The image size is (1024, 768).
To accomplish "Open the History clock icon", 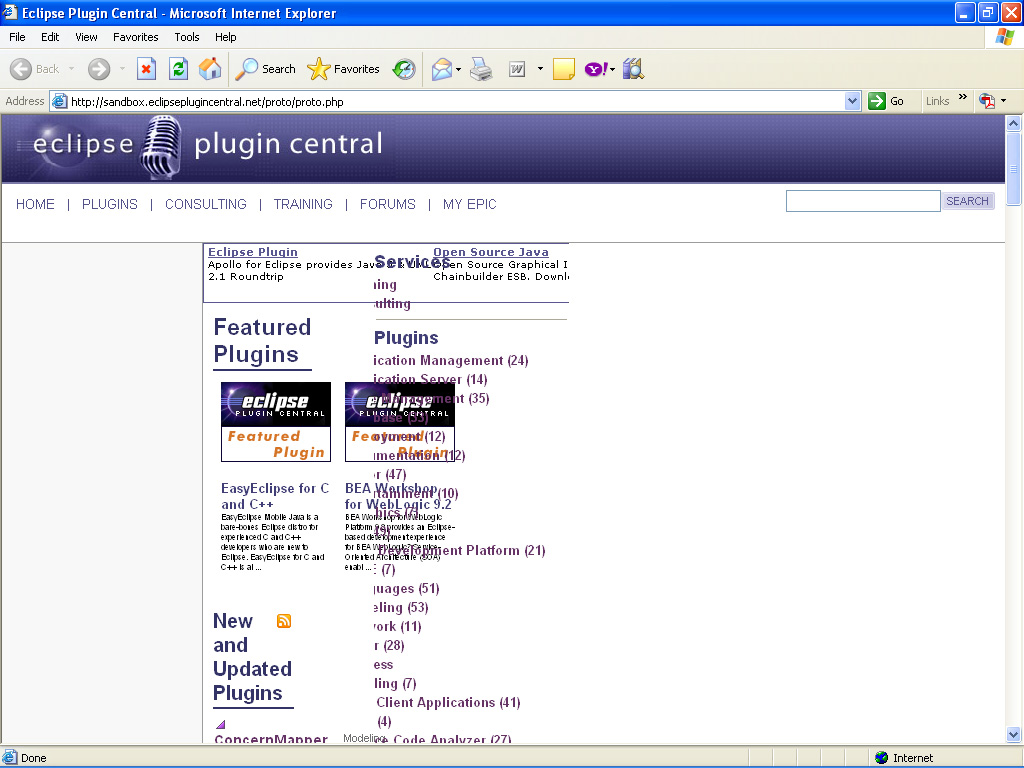I will click(x=404, y=69).
